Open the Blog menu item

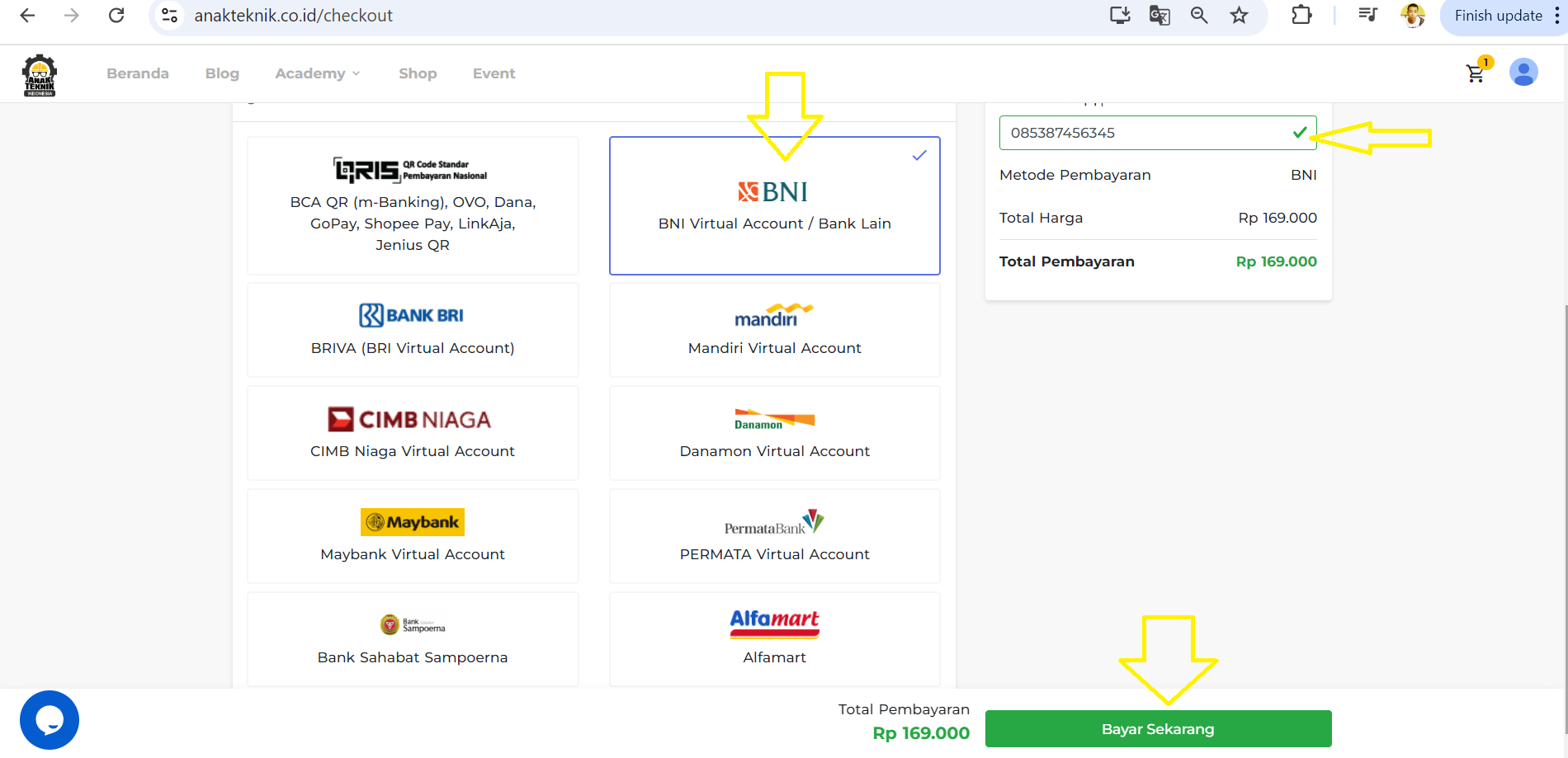(x=222, y=73)
